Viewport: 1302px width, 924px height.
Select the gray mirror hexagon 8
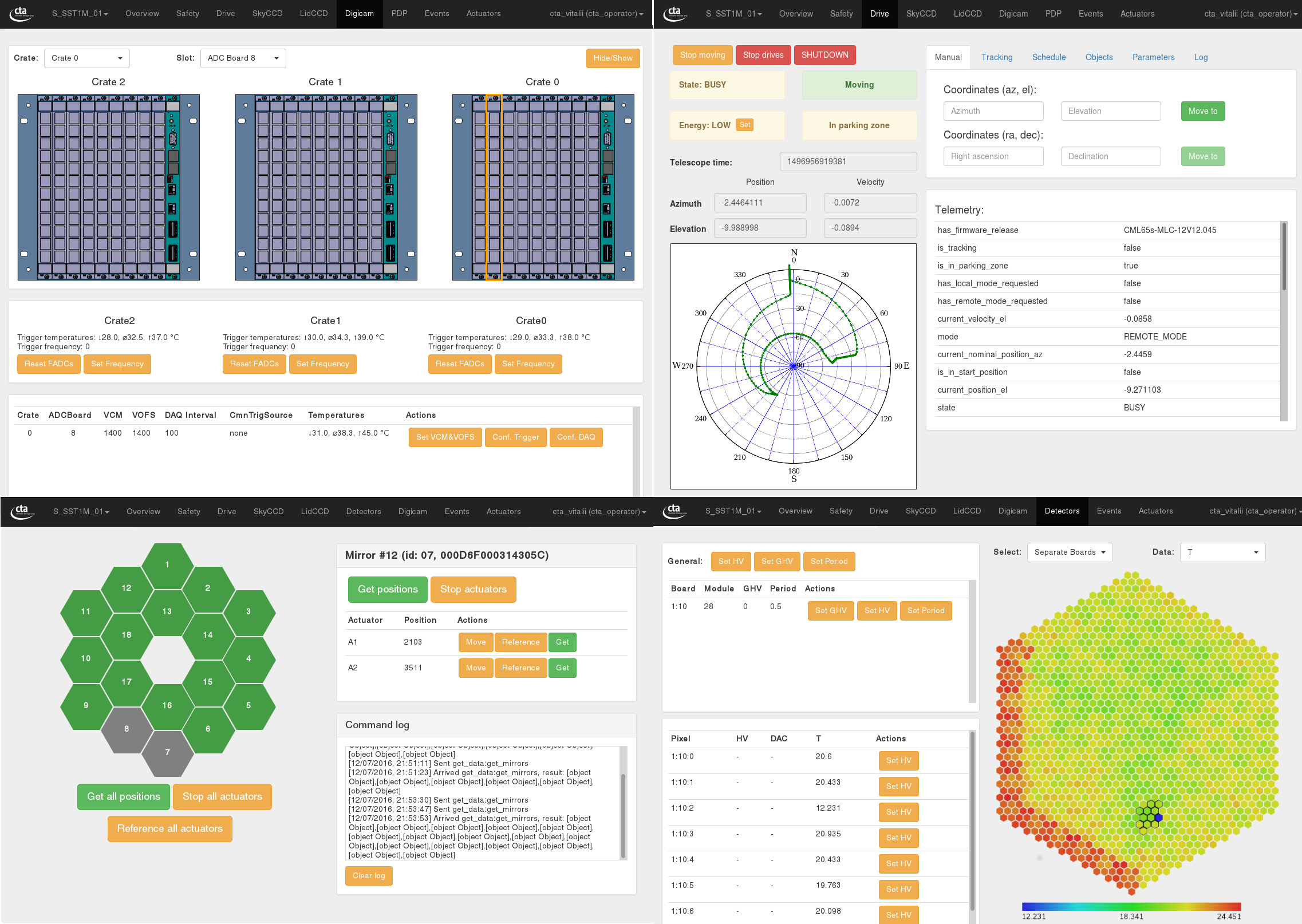click(127, 729)
